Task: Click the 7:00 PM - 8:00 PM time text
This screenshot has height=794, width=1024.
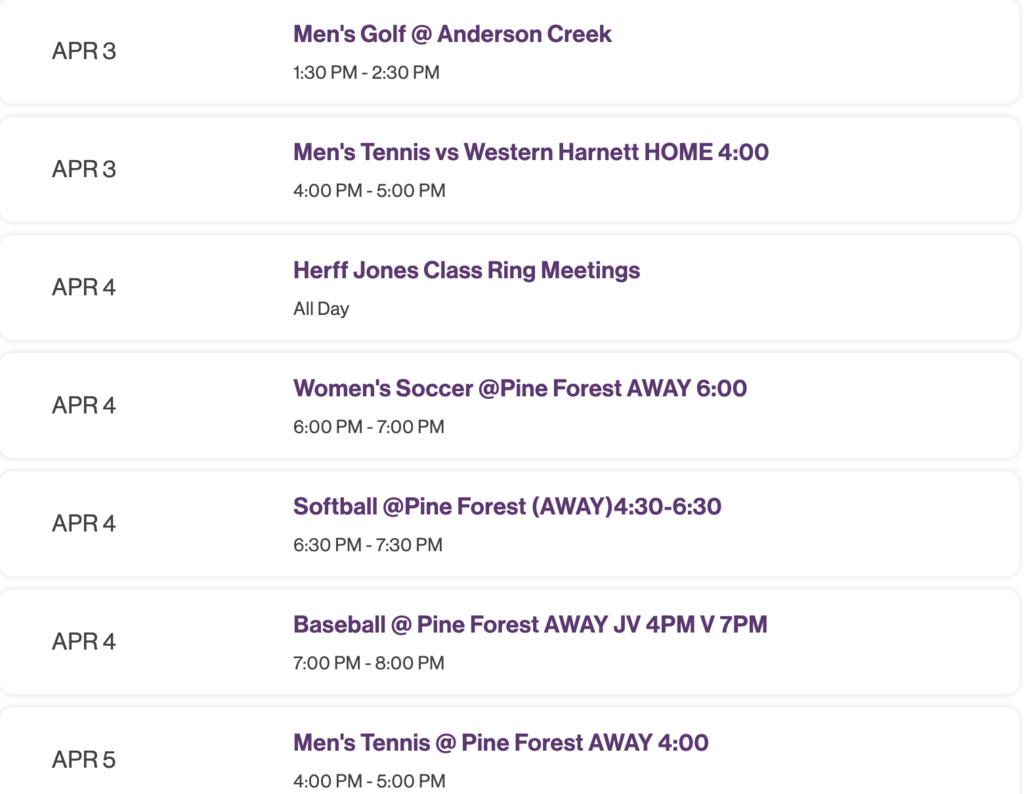Action: point(367,662)
